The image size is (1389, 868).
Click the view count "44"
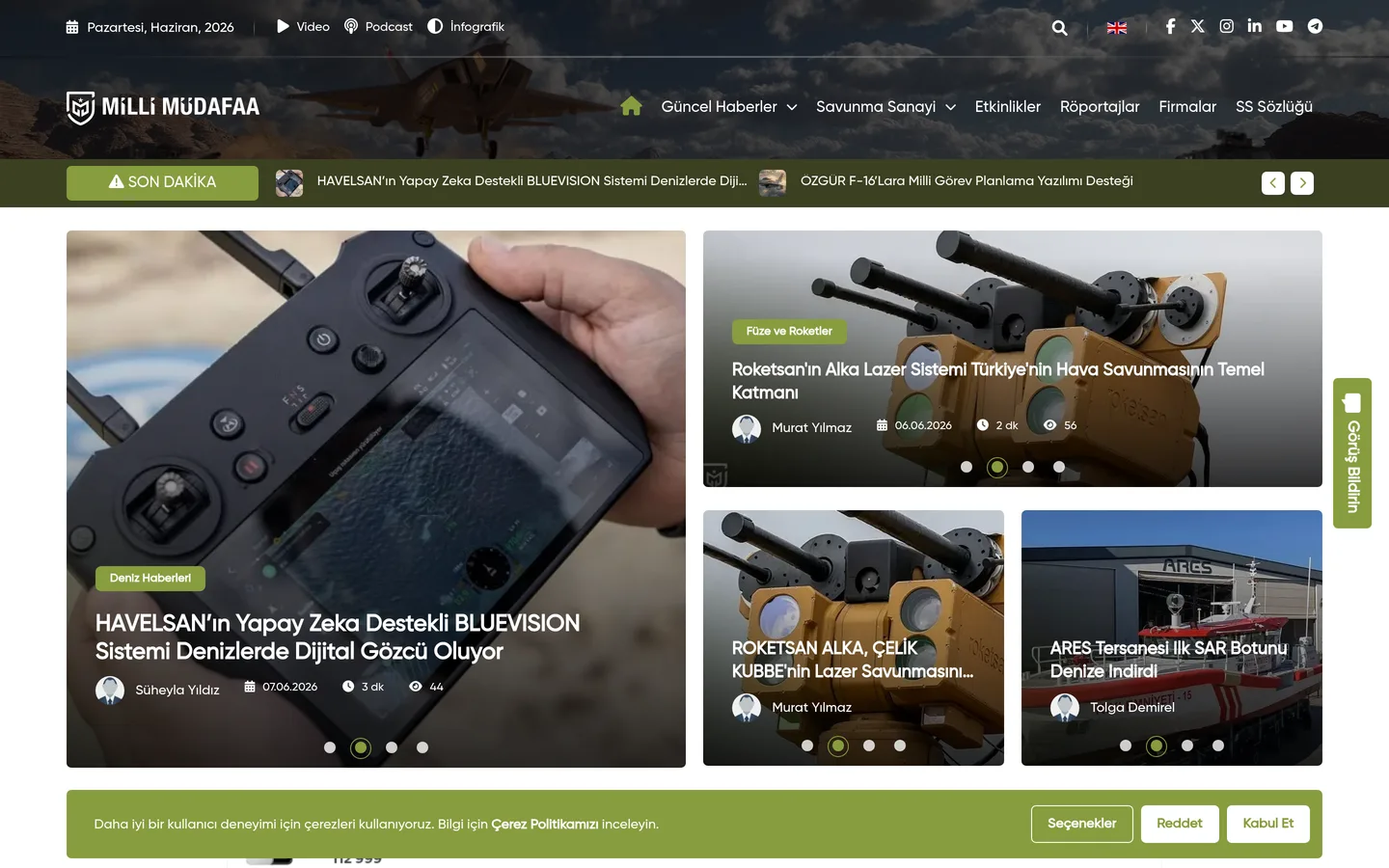pyautogui.click(x=436, y=687)
